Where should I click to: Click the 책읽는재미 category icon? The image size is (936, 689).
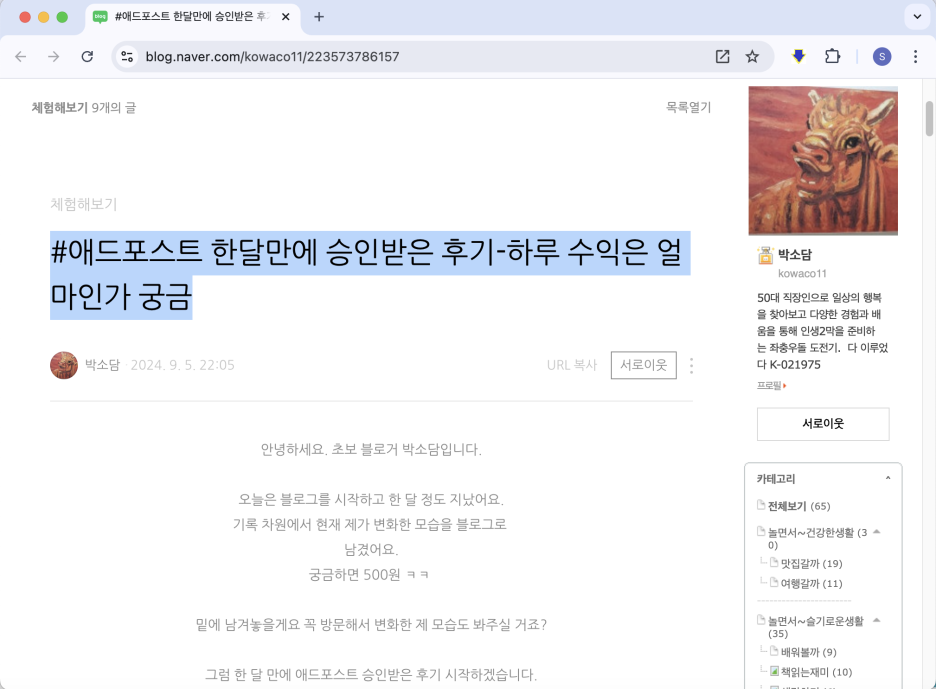point(774,671)
